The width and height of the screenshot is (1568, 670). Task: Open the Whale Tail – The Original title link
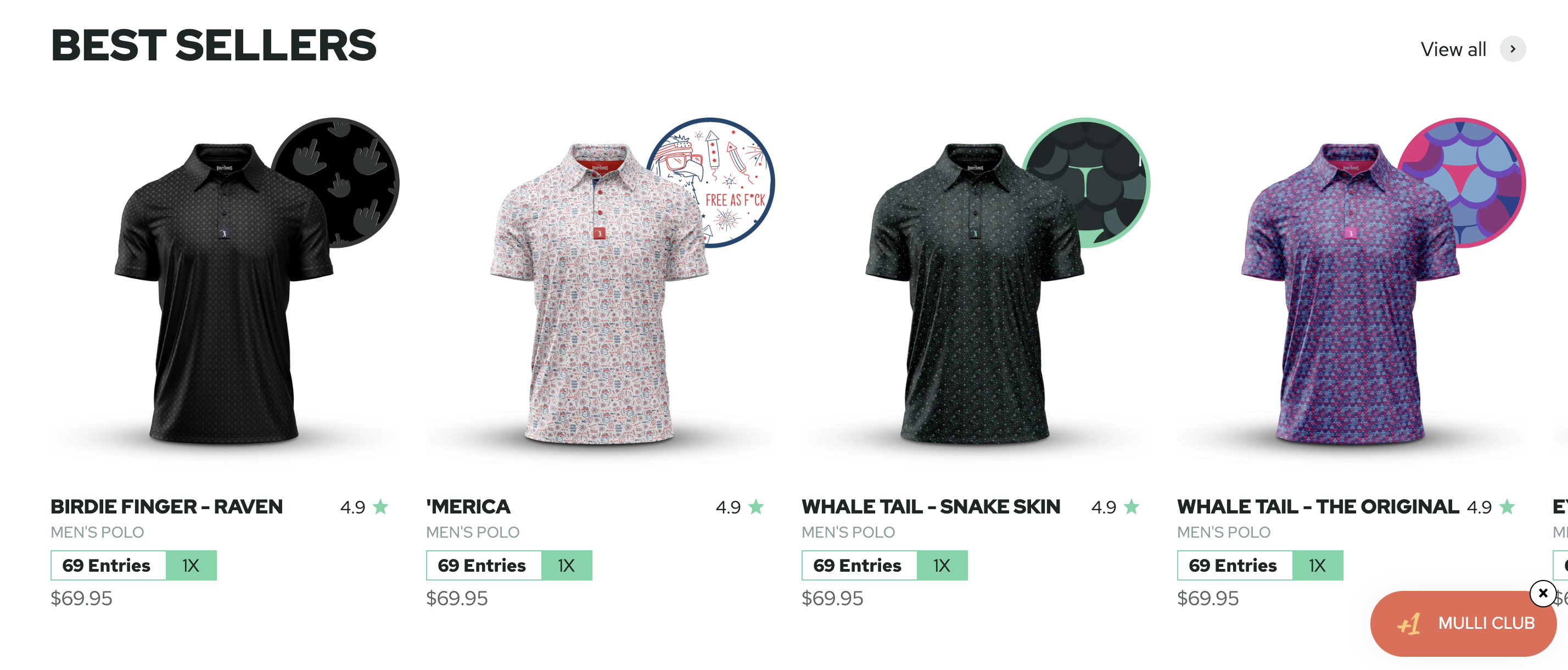[1318, 507]
